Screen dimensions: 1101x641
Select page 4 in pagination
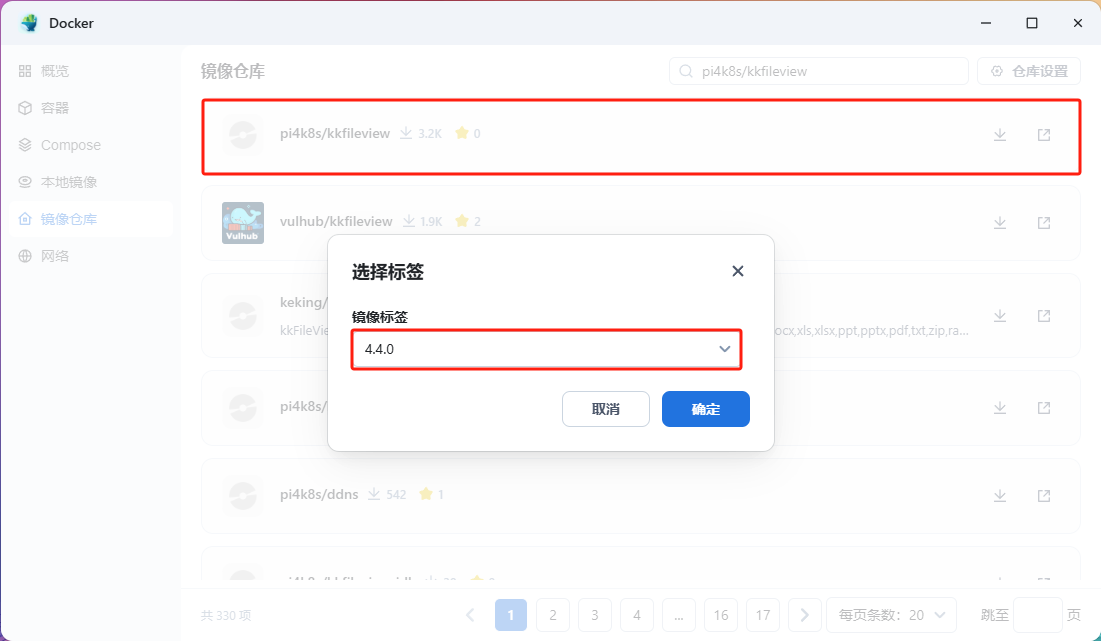(x=637, y=615)
